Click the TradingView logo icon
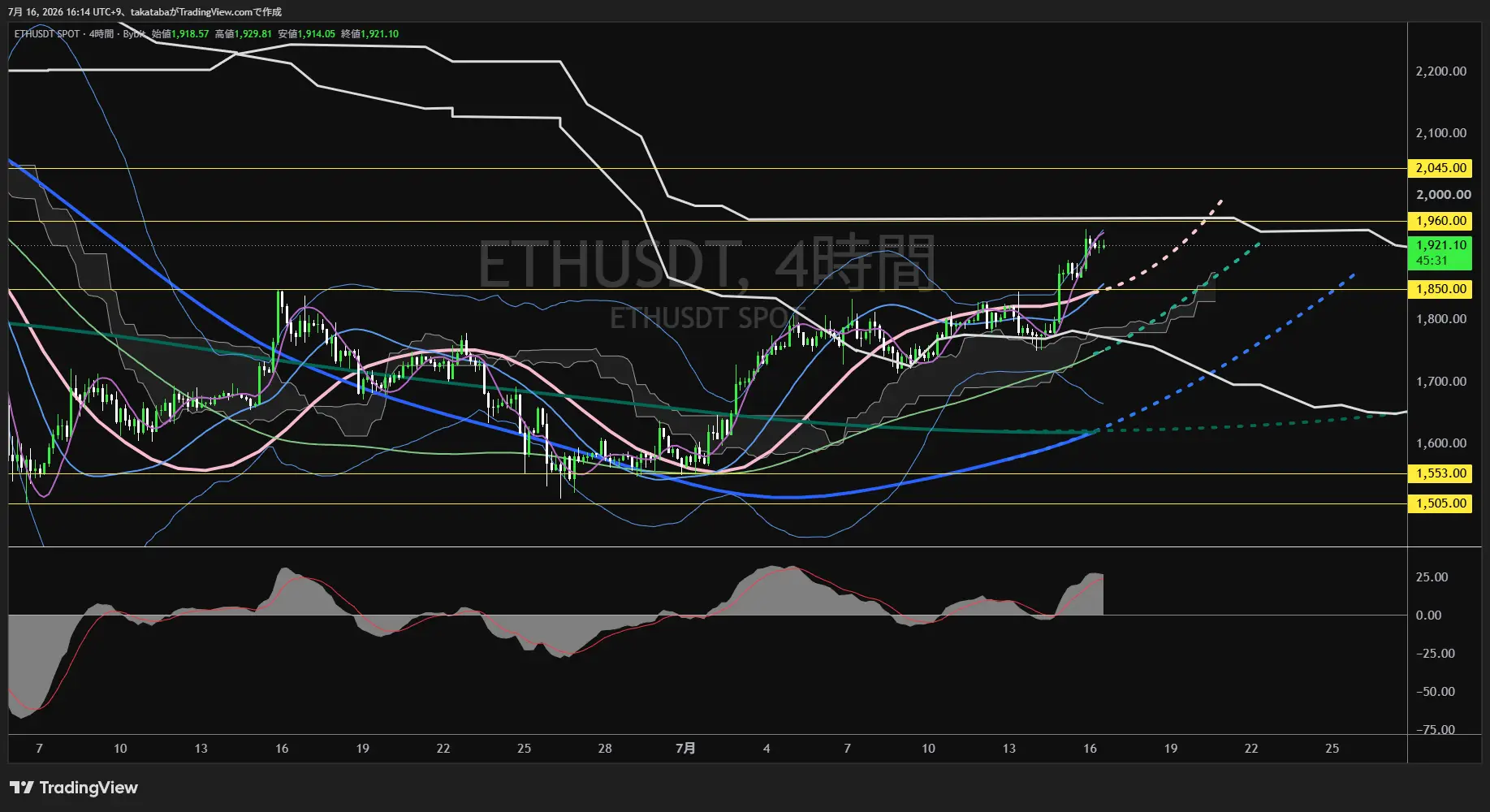1490x812 pixels. click(22, 788)
